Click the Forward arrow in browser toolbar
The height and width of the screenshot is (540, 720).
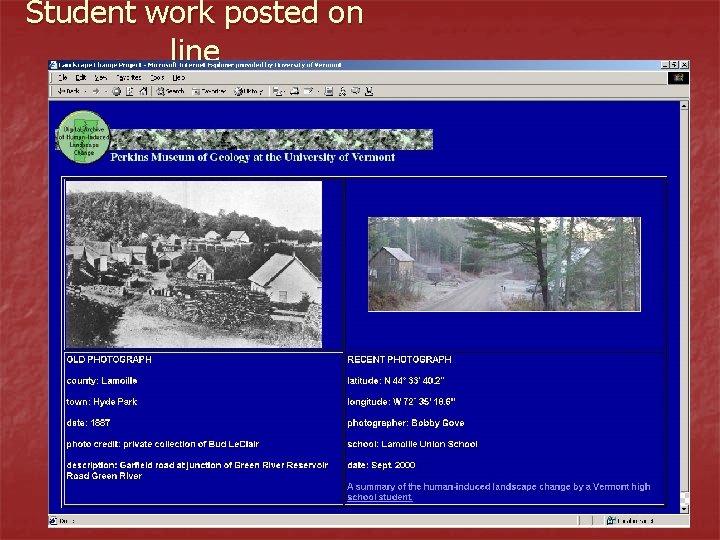96,91
